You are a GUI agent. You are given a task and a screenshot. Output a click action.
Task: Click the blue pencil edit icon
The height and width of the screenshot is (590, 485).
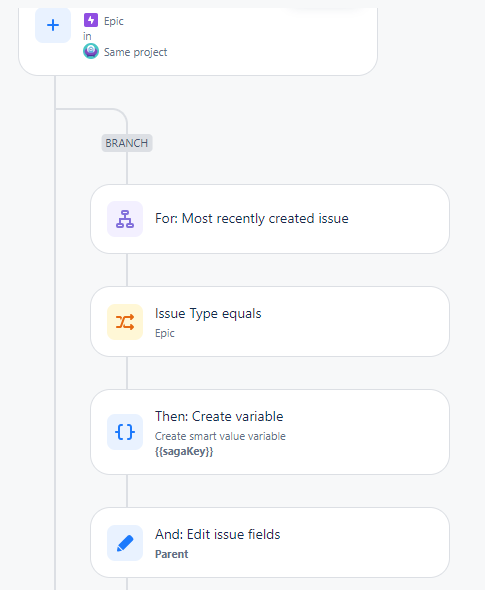click(x=125, y=543)
